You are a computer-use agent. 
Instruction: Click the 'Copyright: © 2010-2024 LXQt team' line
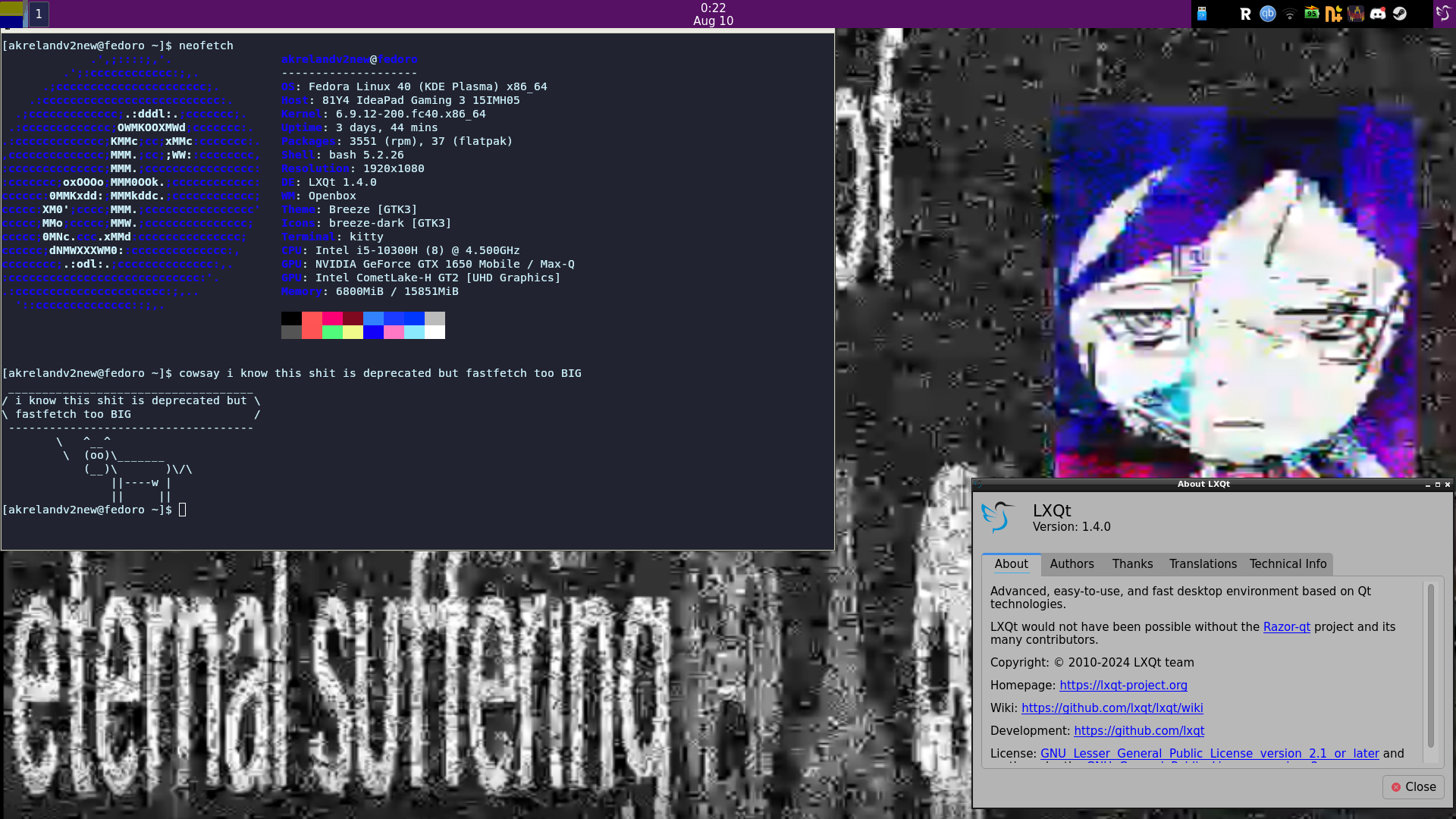pos(1092,663)
